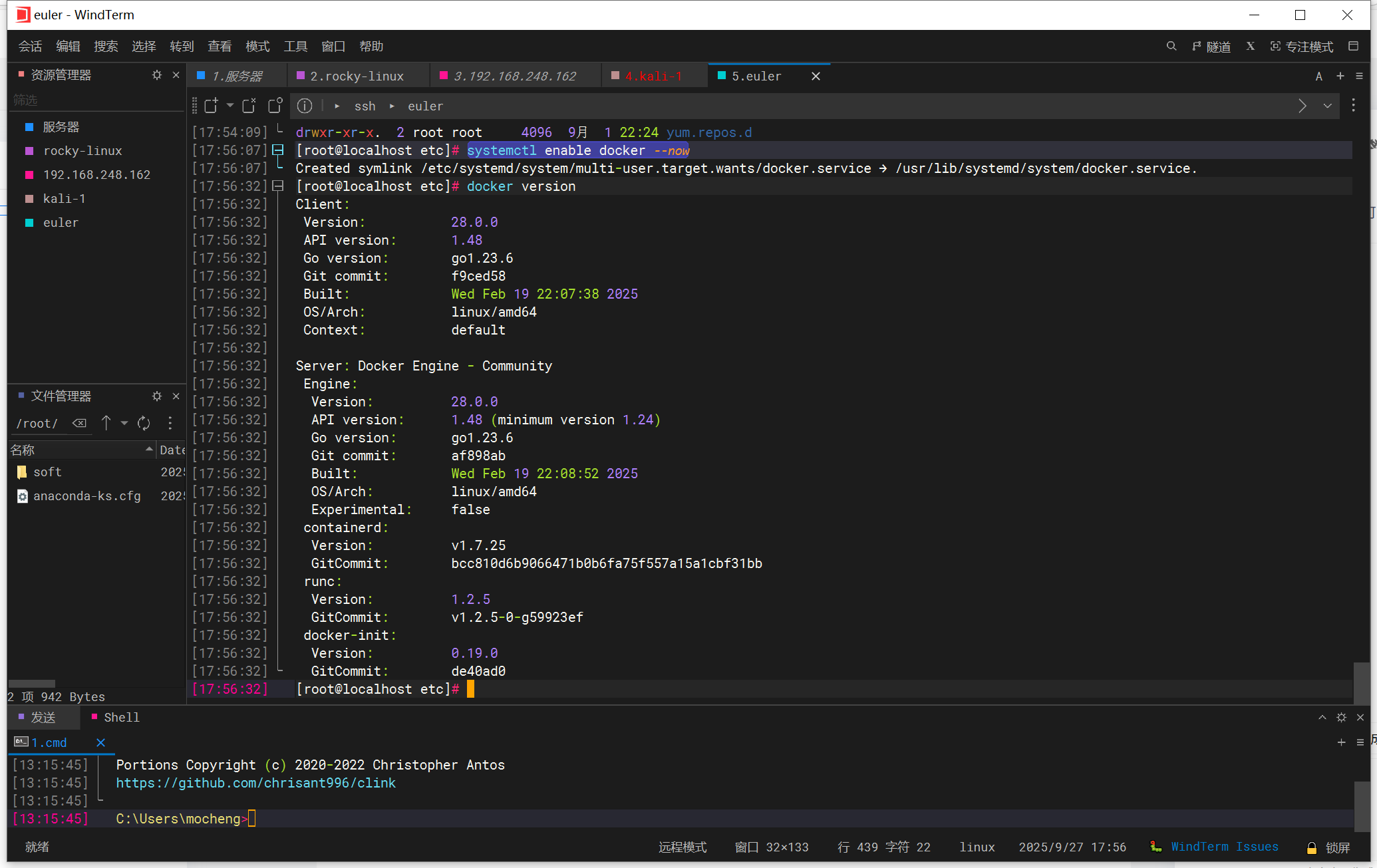This screenshot has height=868, width=1377.
Task: Switch to the 3.192.168.248.162 tab
Action: tap(514, 76)
